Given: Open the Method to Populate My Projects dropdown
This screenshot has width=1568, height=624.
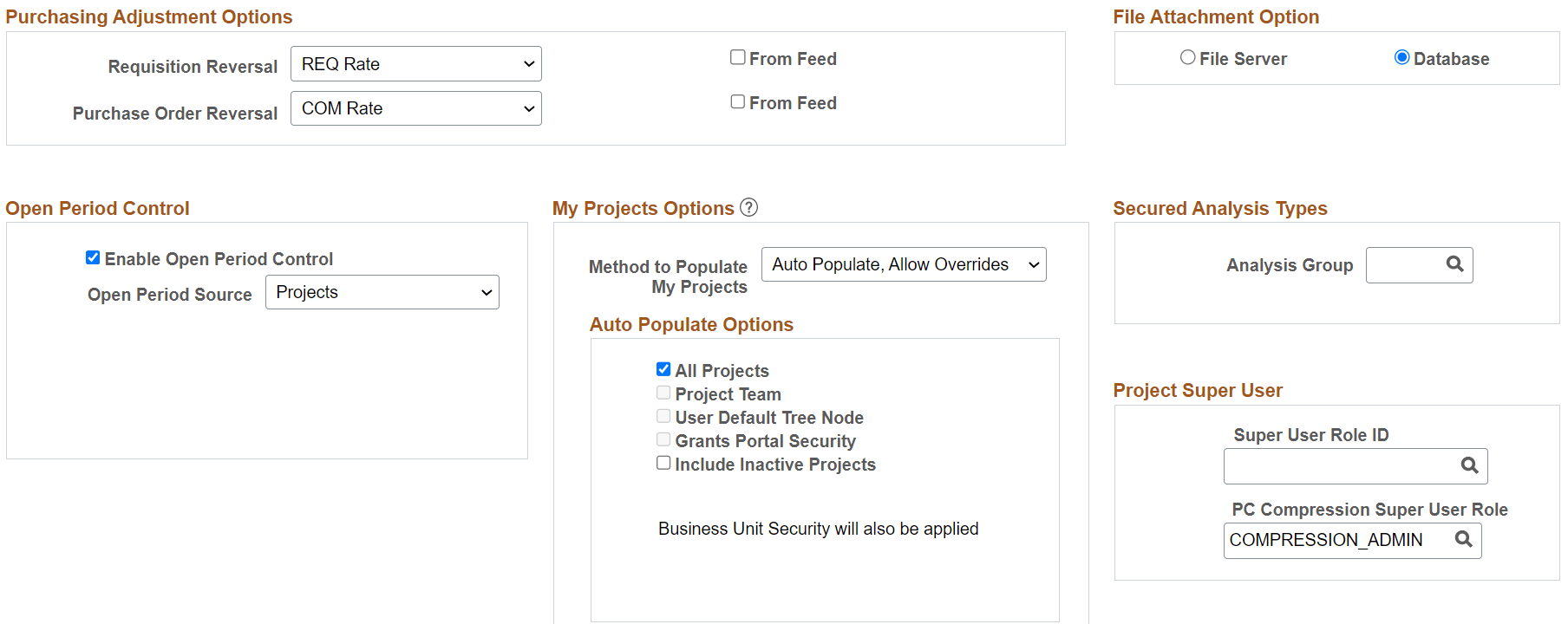Looking at the screenshot, I should 903,264.
